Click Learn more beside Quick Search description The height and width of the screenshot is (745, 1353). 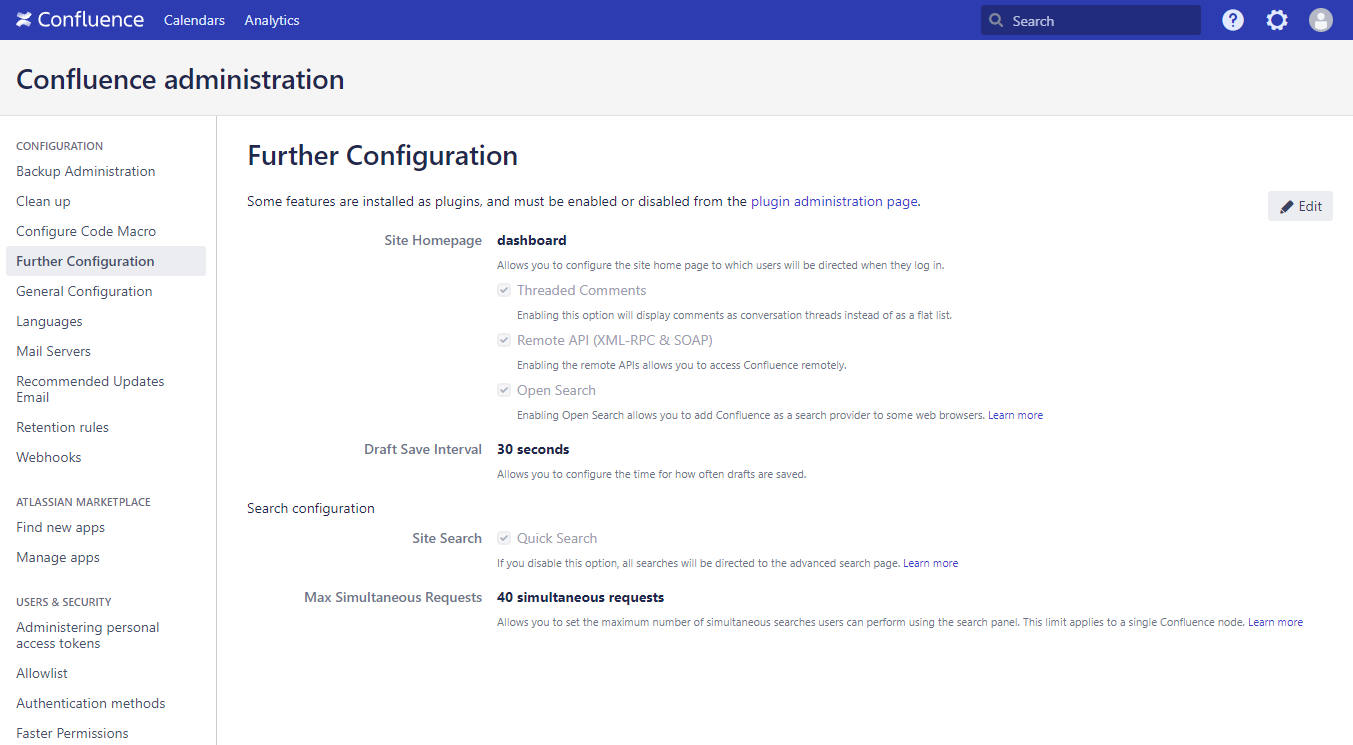[930, 563]
